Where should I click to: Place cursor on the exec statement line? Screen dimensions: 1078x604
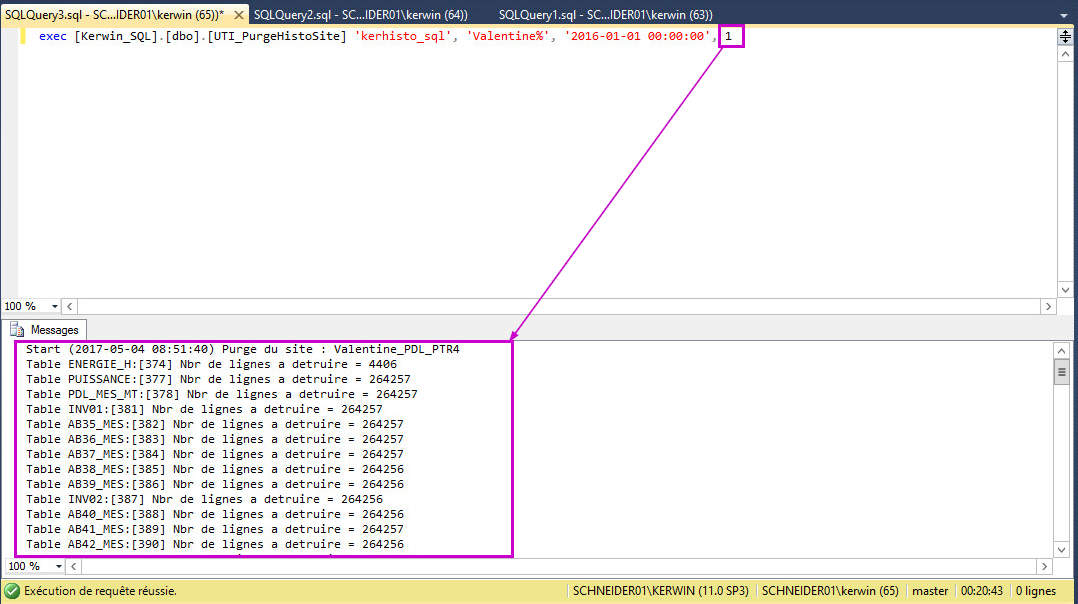pyautogui.click(x=380, y=37)
